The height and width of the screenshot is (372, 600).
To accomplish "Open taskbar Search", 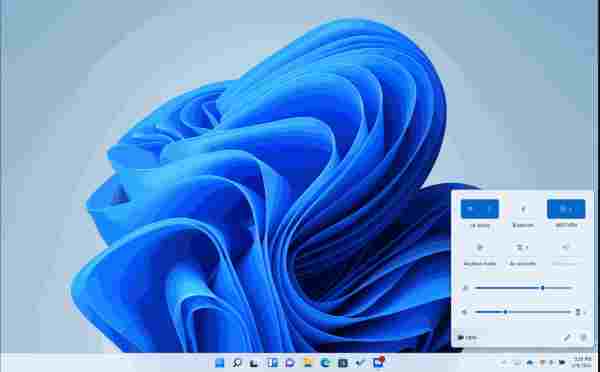I will pos(237,363).
